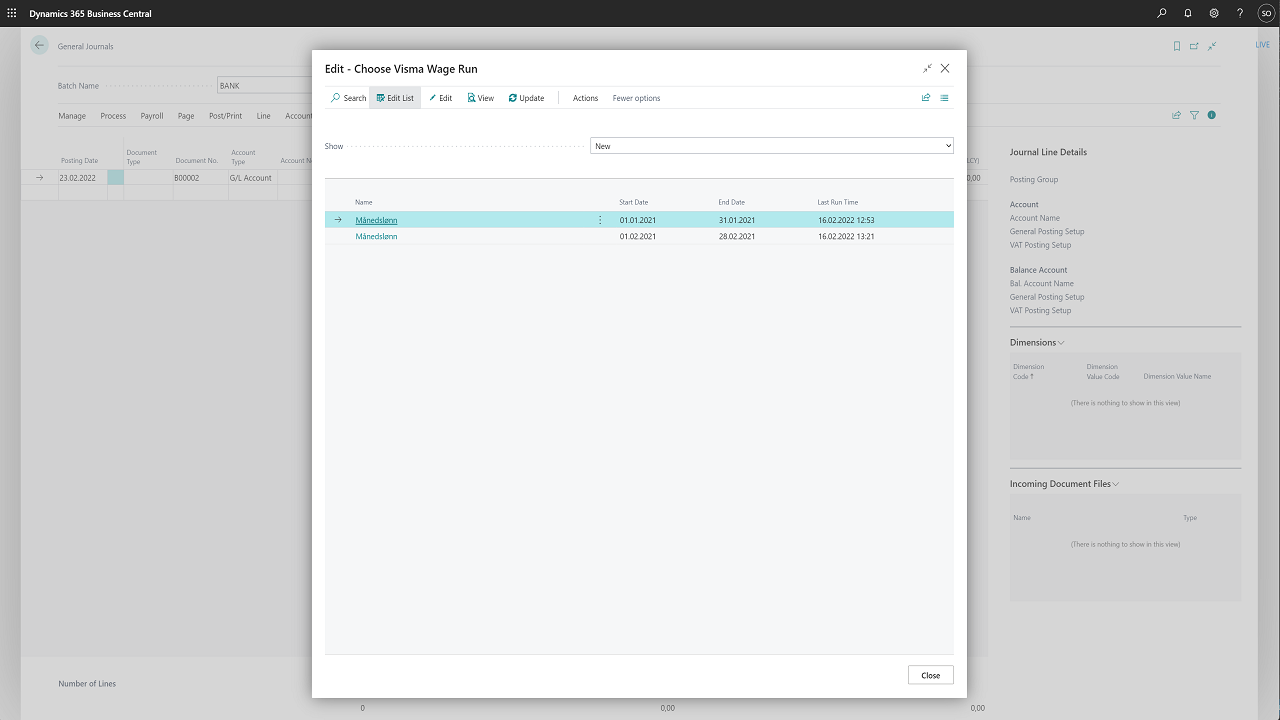
Task: Open the Post/Print menu in General Journals
Action: tap(225, 116)
